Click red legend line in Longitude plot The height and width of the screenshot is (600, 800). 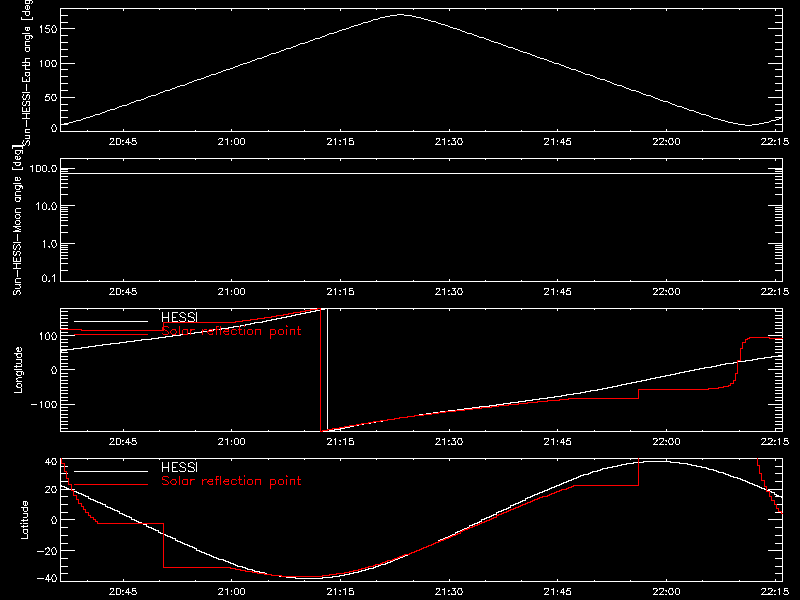[111, 335]
